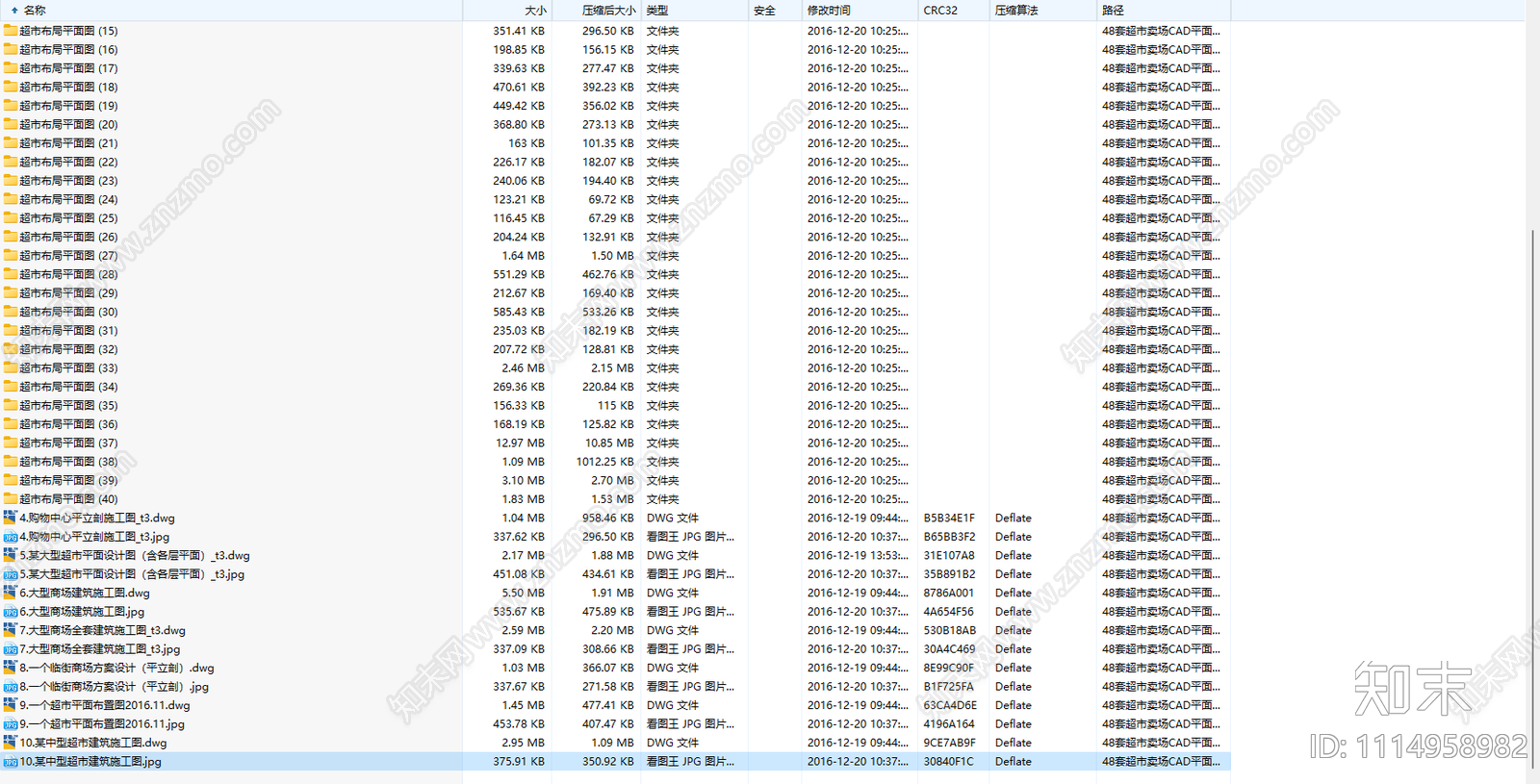Select folder name 超市布局平面图 (32)
The height and width of the screenshot is (784, 1540).
(x=68, y=349)
